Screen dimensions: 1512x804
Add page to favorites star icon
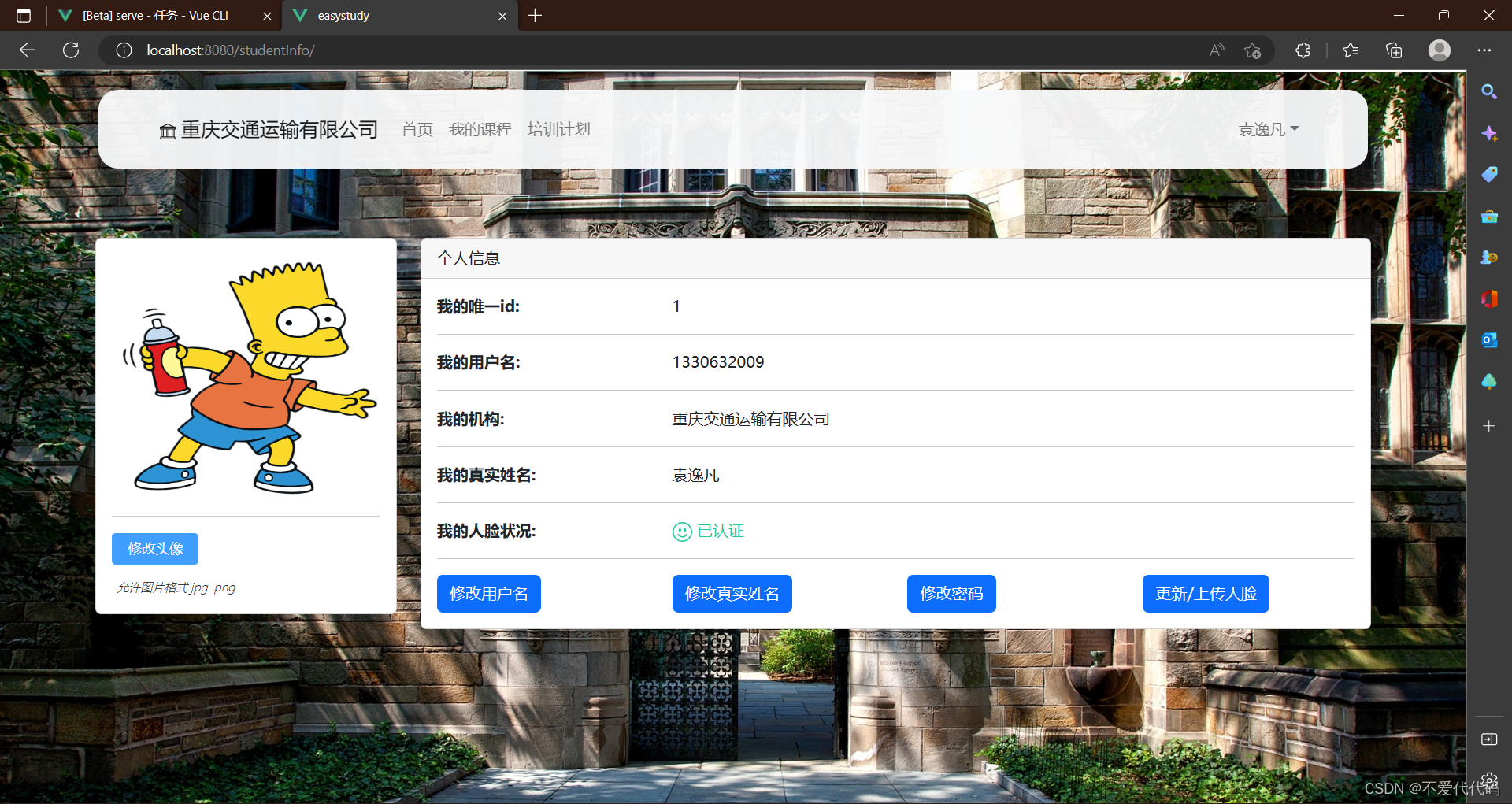[x=1252, y=50]
